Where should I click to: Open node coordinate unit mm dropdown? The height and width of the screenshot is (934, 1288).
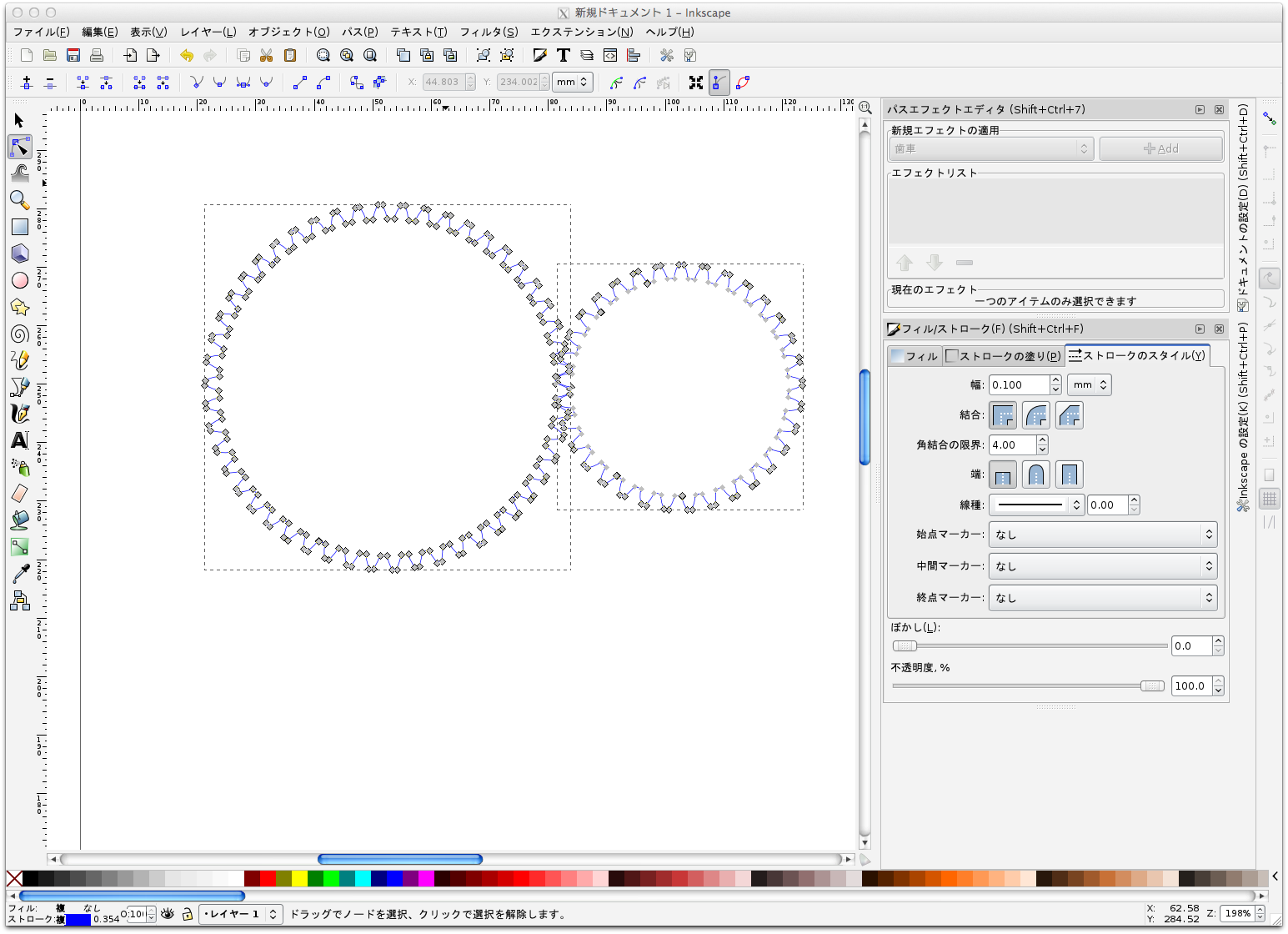click(573, 82)
